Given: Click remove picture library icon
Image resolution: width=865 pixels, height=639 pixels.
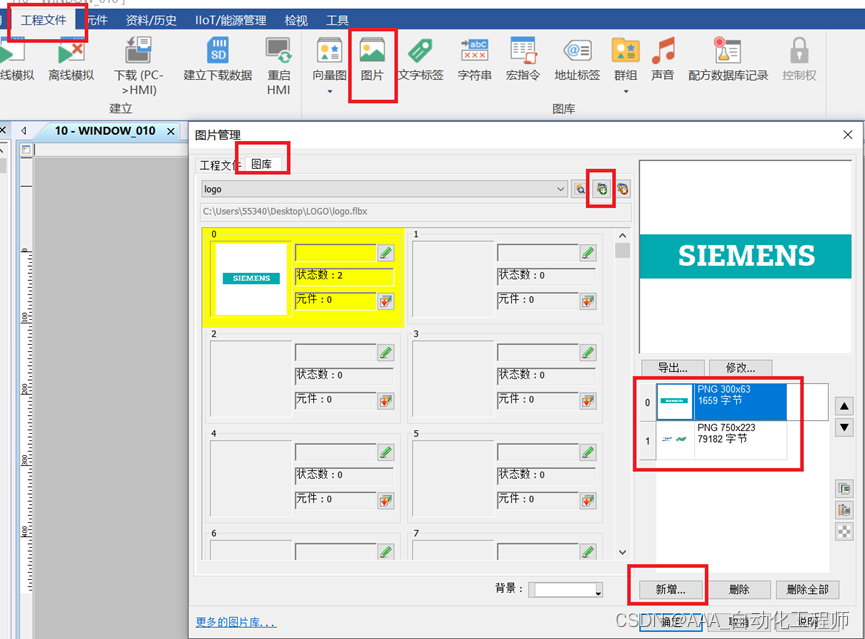Looking at the screenshot, I should pos(622,189).
